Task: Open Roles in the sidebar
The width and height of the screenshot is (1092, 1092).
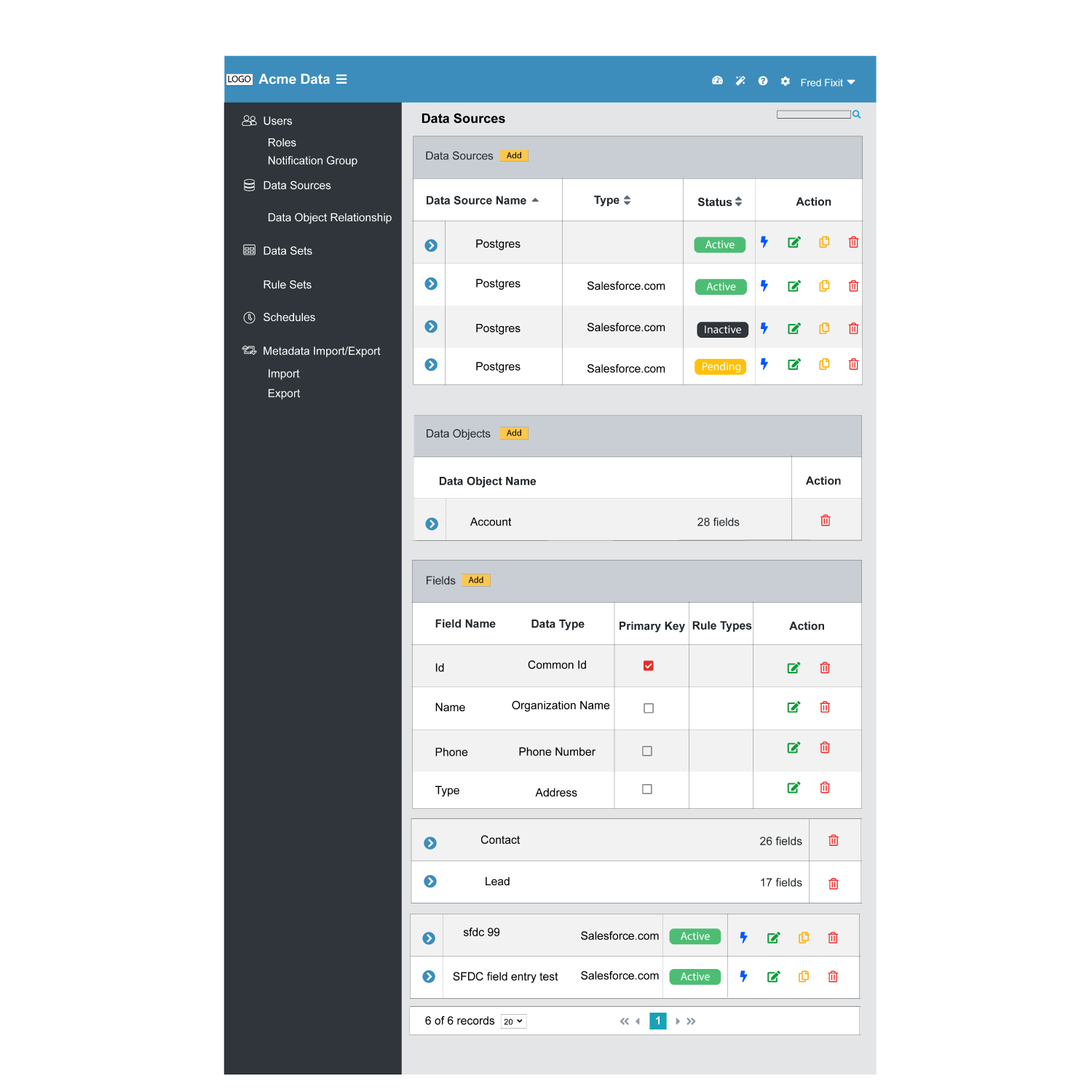Action: coord(282,143)
